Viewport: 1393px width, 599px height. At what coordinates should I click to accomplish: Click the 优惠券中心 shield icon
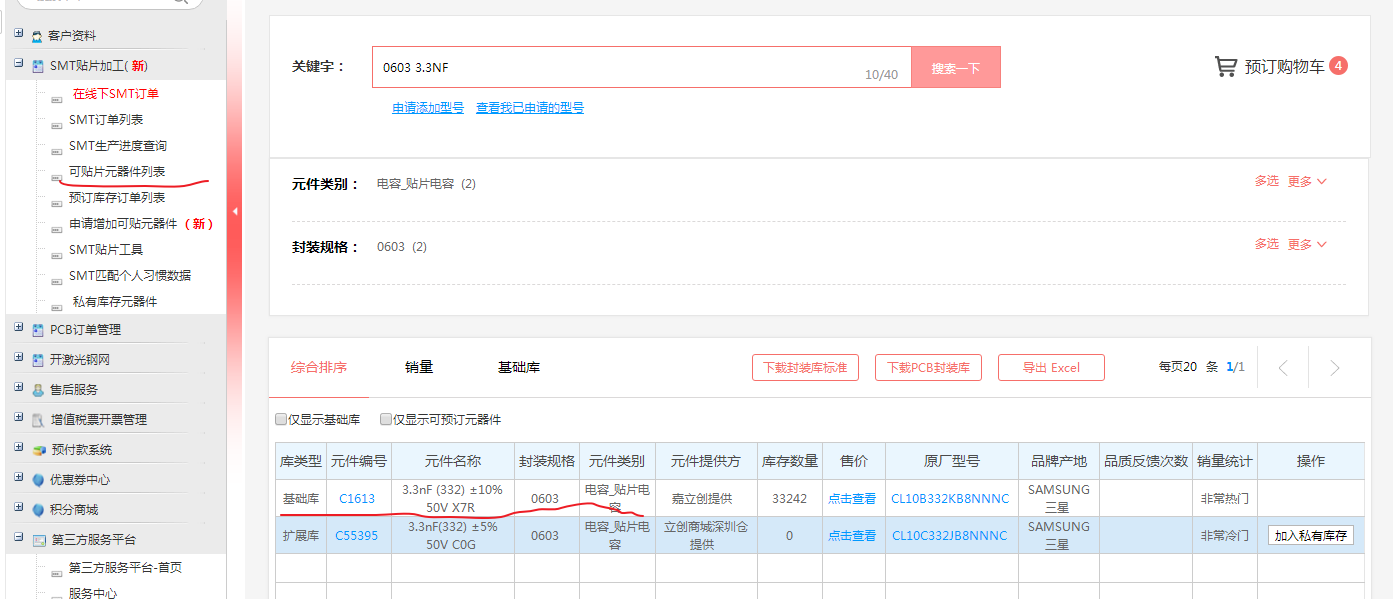[x=37, y=480]
